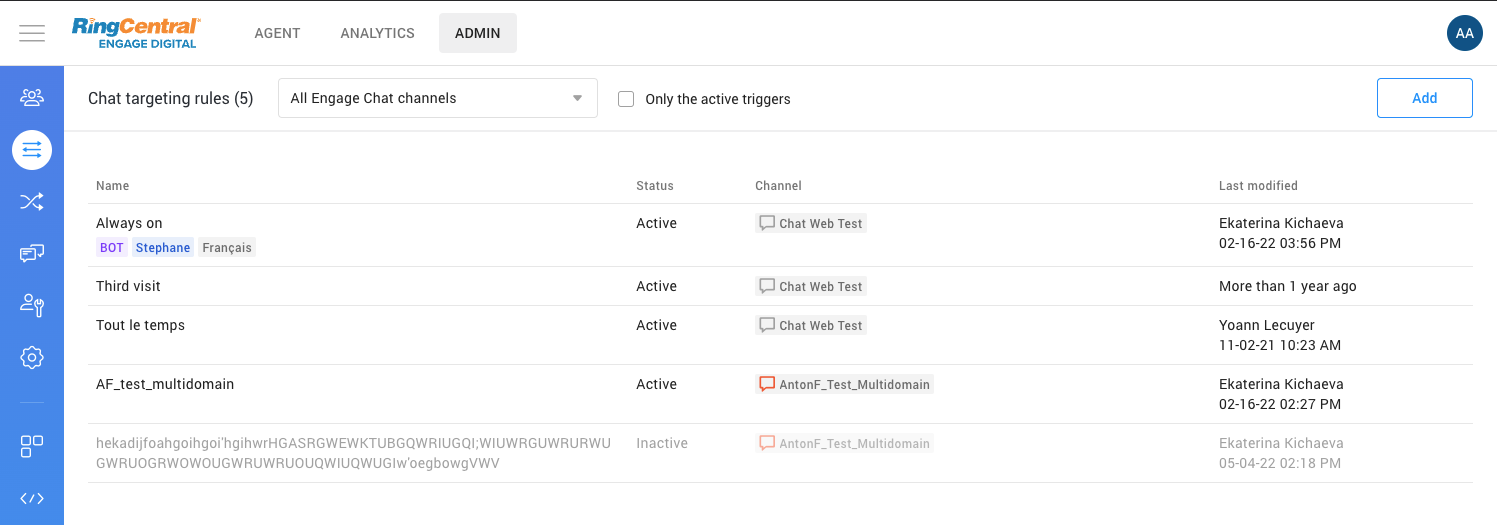
Task: Click Active status of AF_test_multidomain
Action: pos(656,384)
